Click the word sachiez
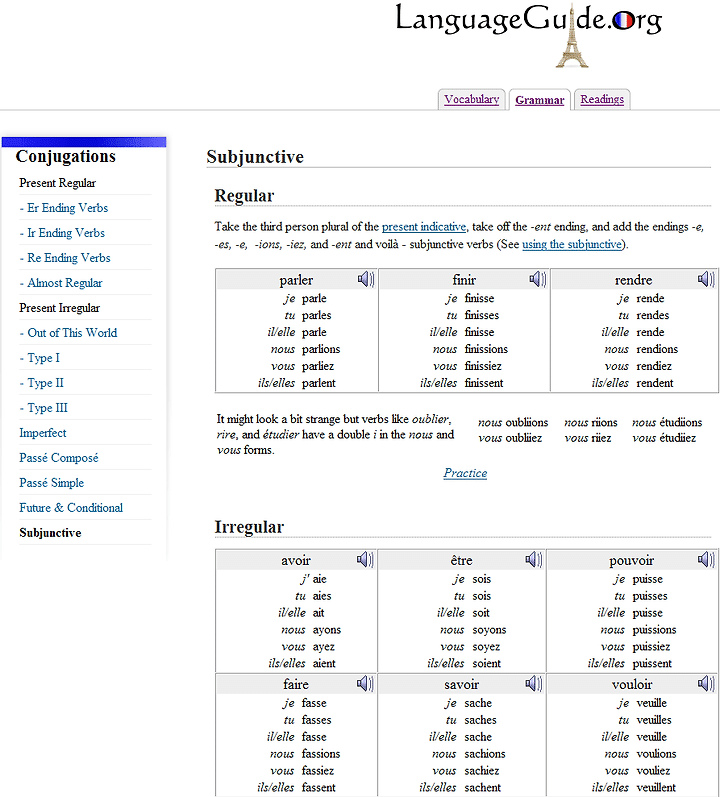 pos(482,771)
